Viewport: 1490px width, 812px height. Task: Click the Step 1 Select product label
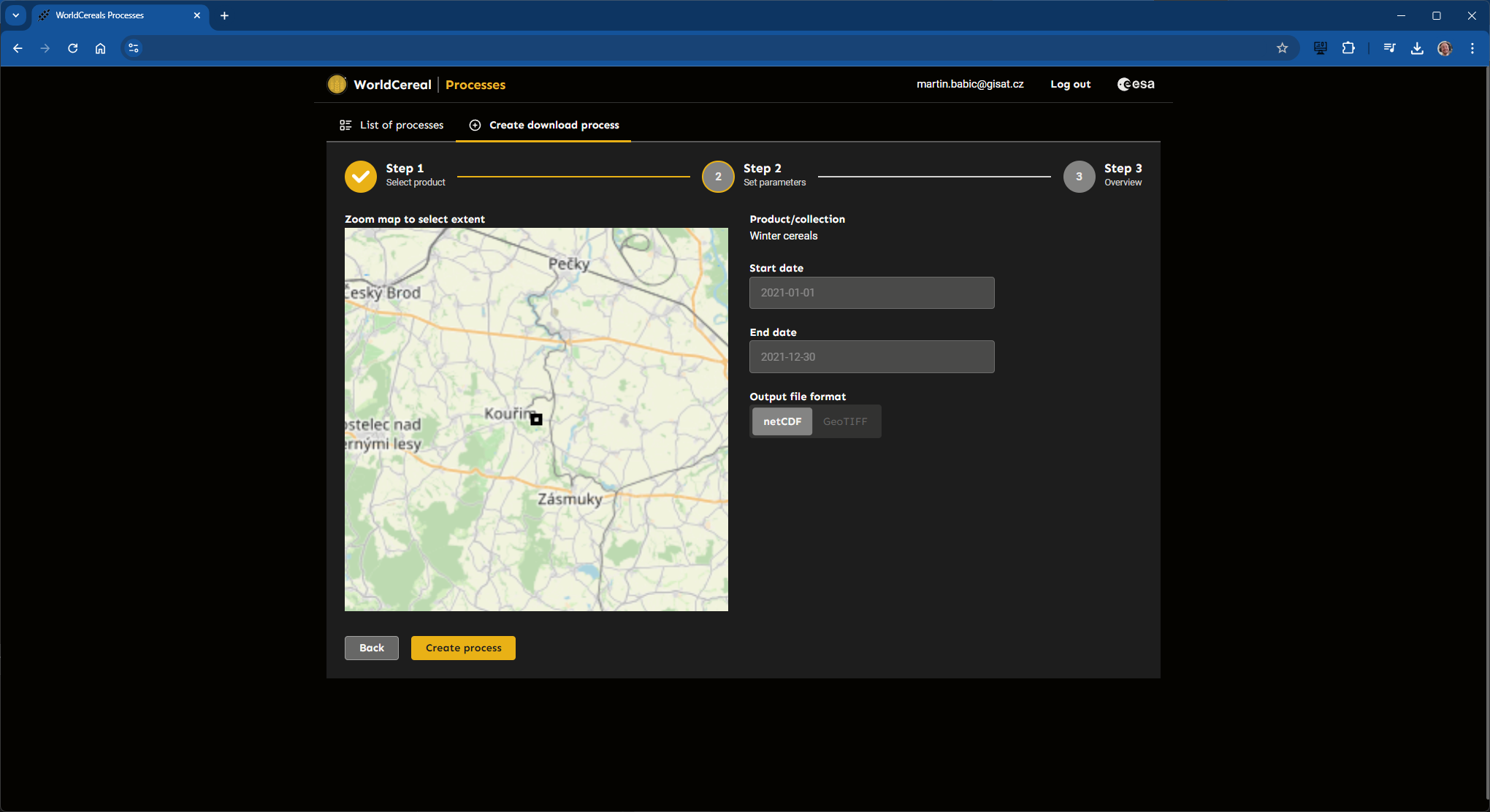point(415,175)
